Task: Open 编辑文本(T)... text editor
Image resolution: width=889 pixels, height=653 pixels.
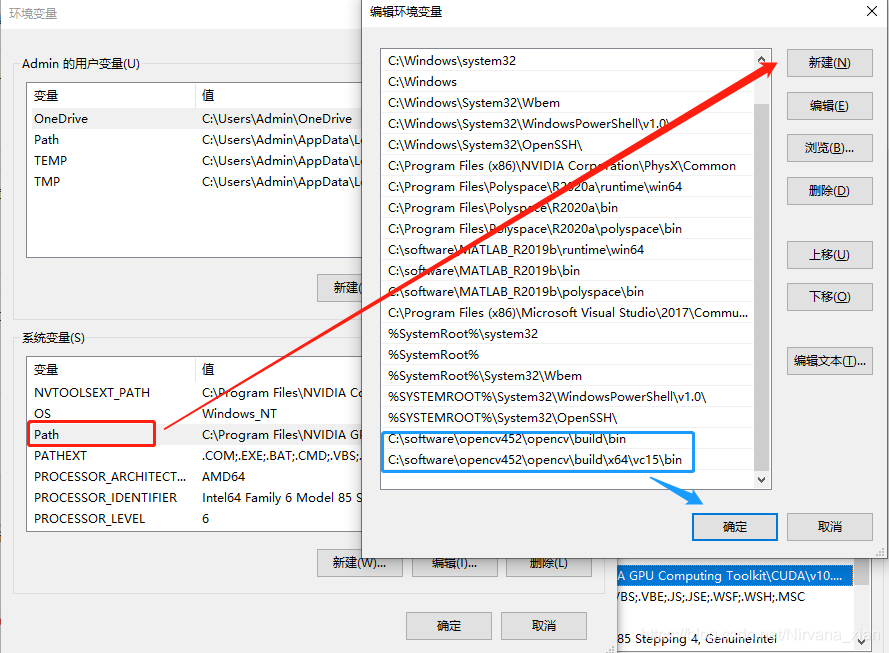Action: (829, 361)
